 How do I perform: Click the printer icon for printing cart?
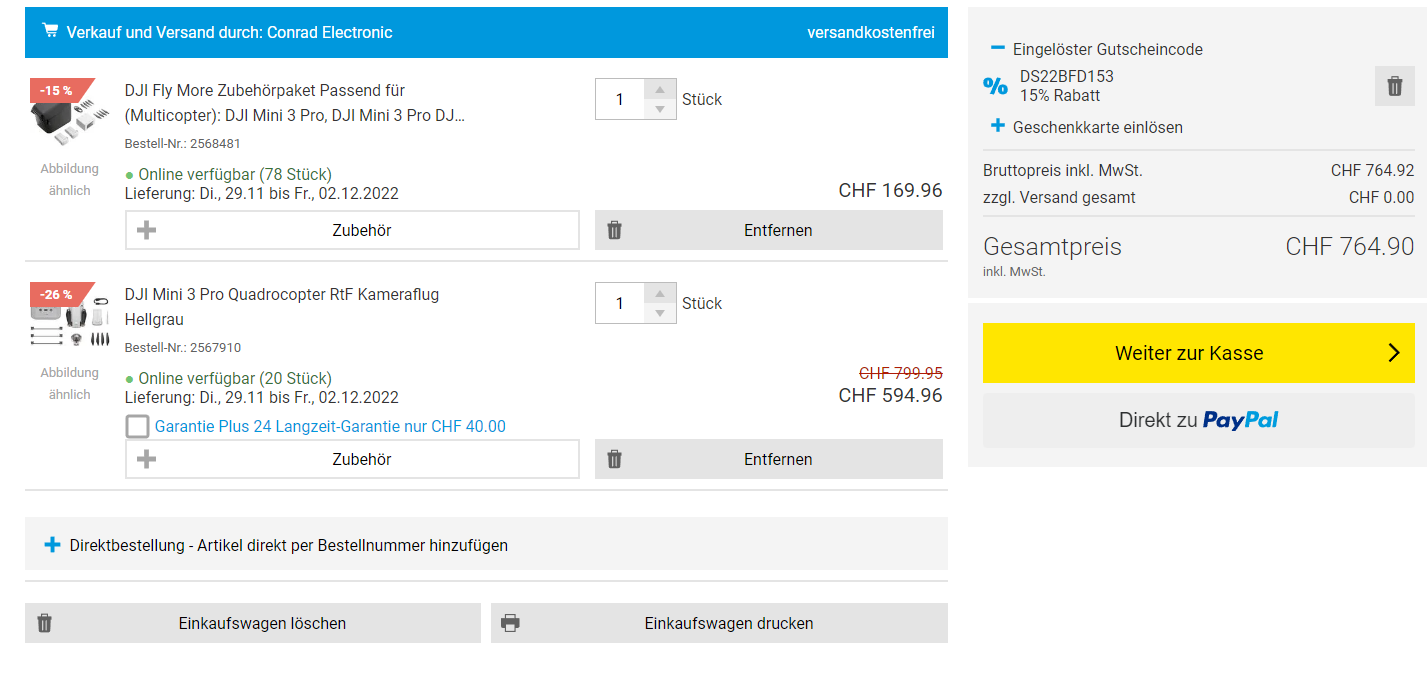coord(510,623)
